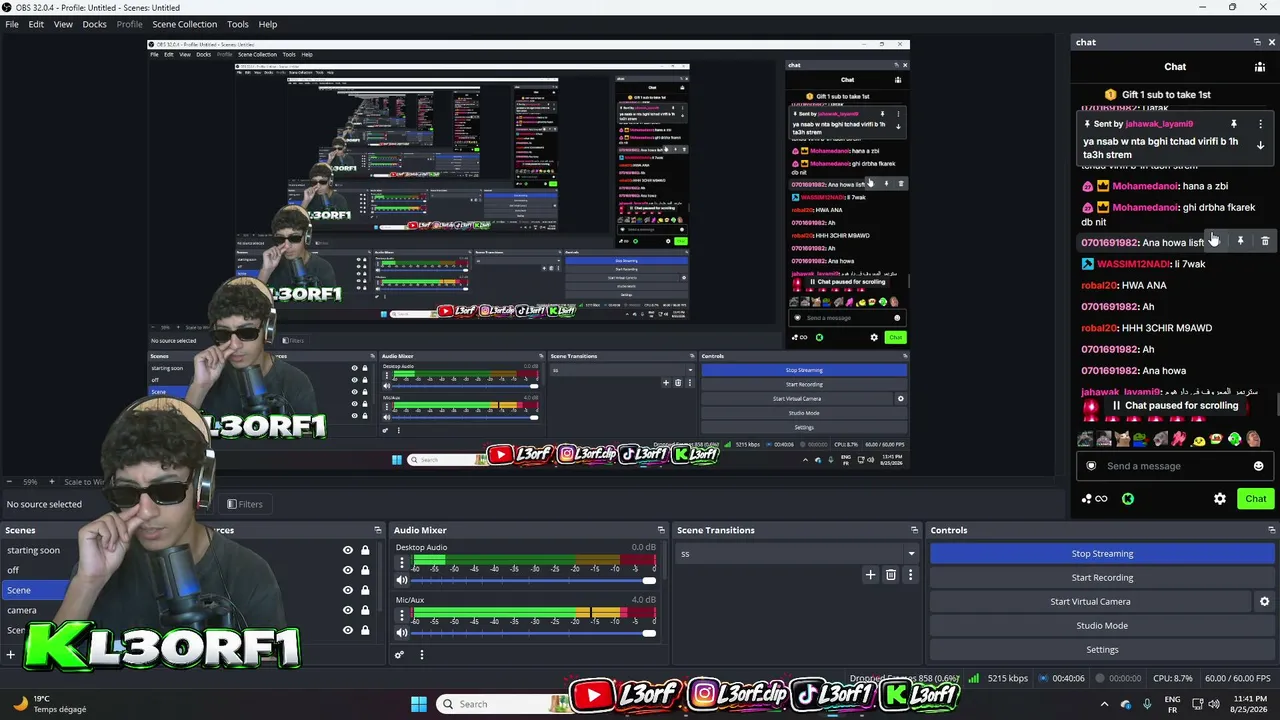This screenshot has height=720, width=1280.
Task: Enable Studio Mode
Action: click(1102, 625)
